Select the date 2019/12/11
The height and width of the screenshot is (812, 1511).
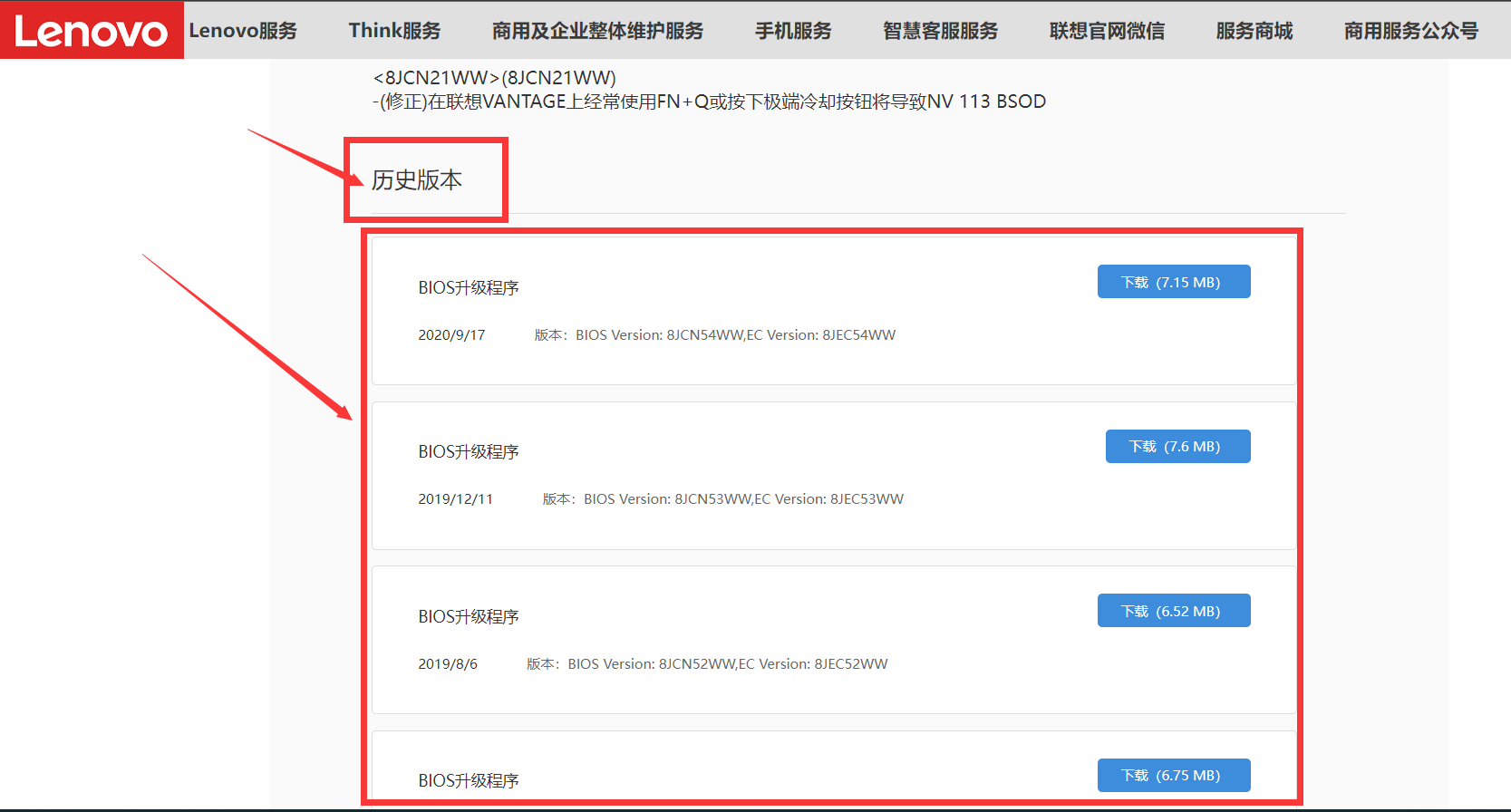coord(455,499)
